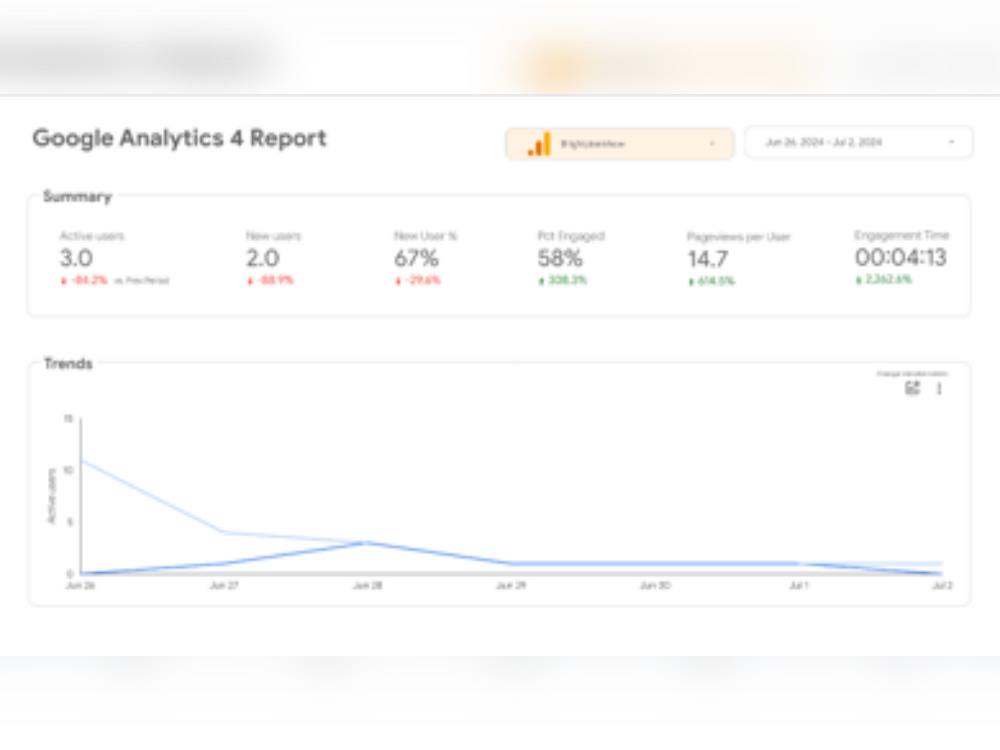Click the Jun 27 x-axis label
This screenshot has height=750, width=1000.
coord(224,585)
